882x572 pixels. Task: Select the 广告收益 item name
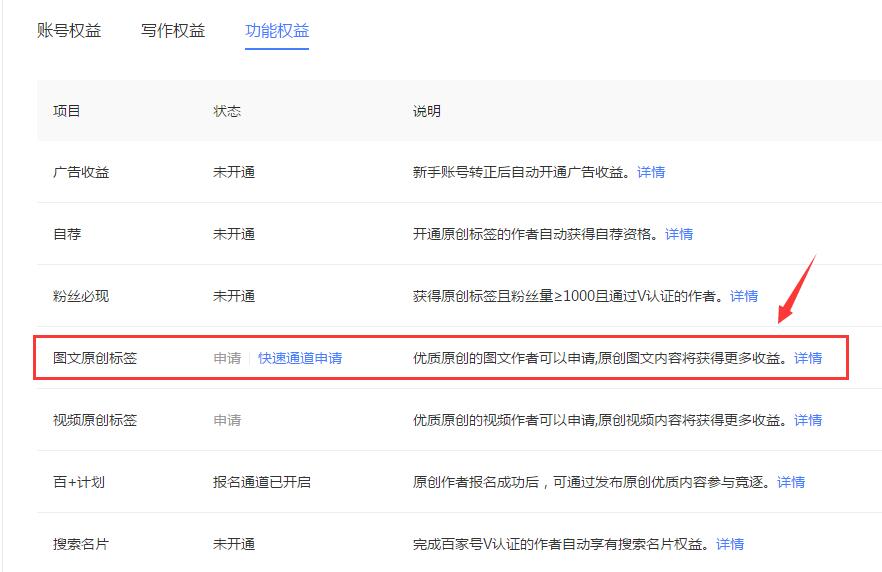[x=81, y=172]
